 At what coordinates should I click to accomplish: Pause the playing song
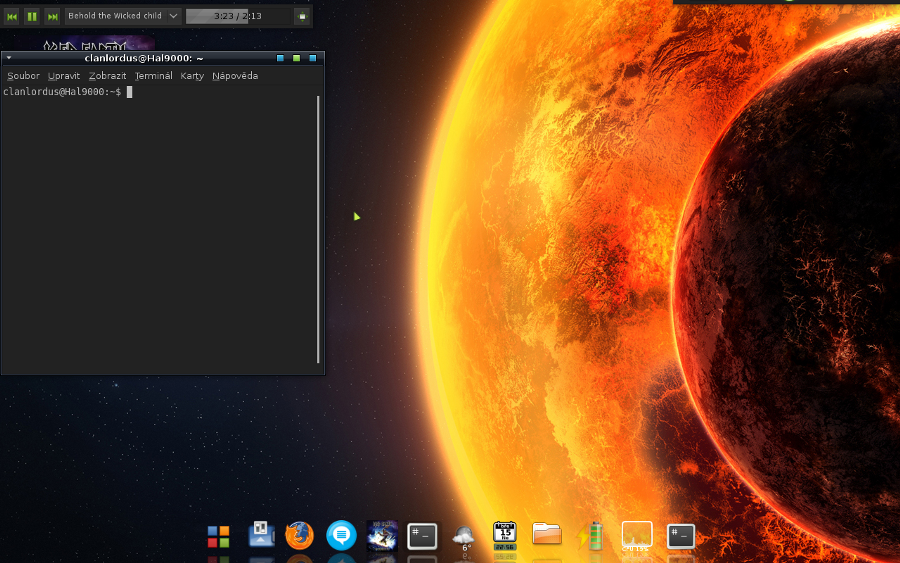tap(32, 17)
